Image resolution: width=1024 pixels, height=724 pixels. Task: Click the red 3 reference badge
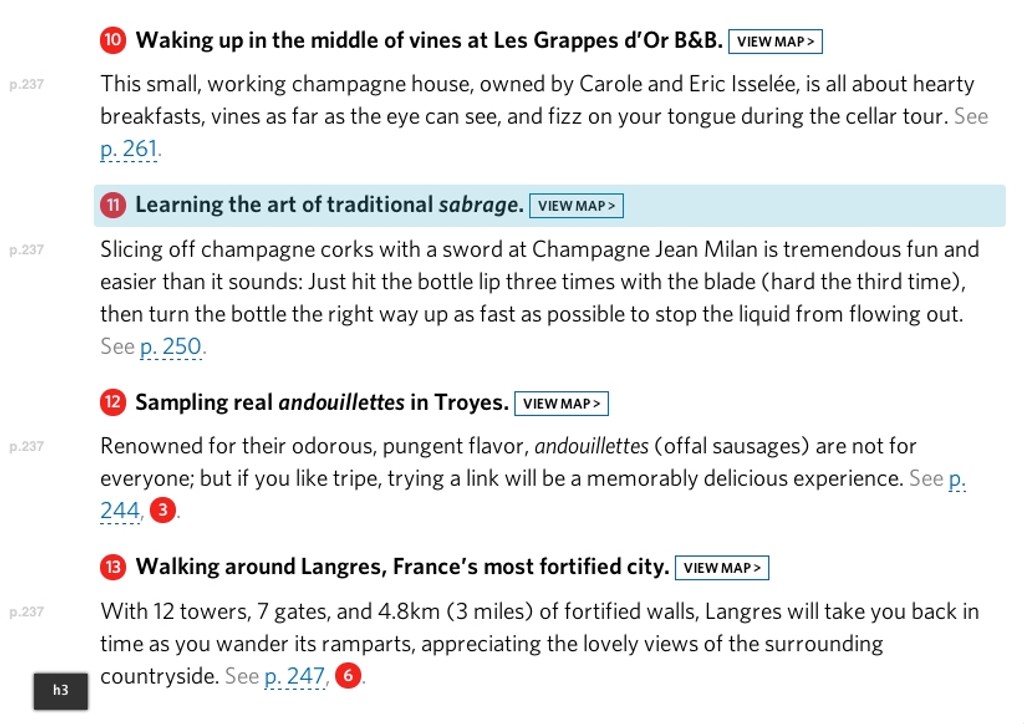(x=162, y=511)
